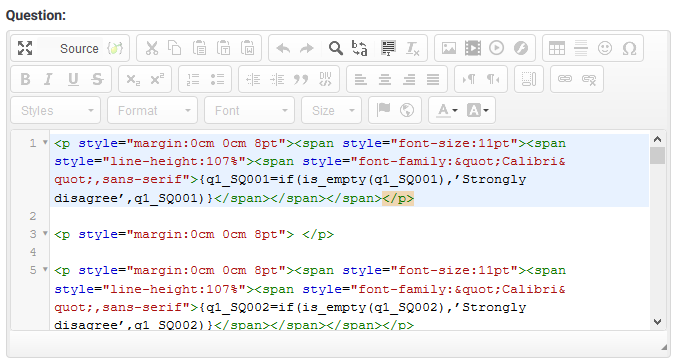Insert special character Omega icon
The width and height of the screenshot is (677, 364).
(x=630, y=48)
